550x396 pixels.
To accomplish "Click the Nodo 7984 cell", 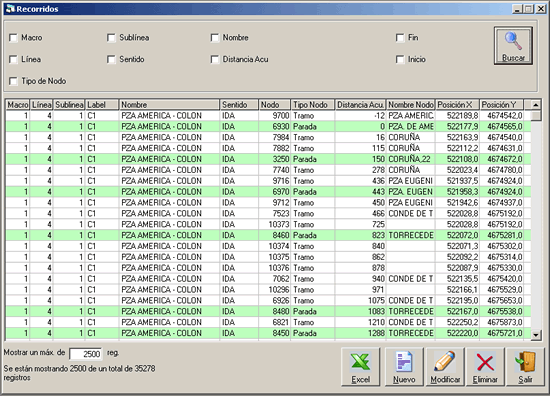I will point(275,137).
